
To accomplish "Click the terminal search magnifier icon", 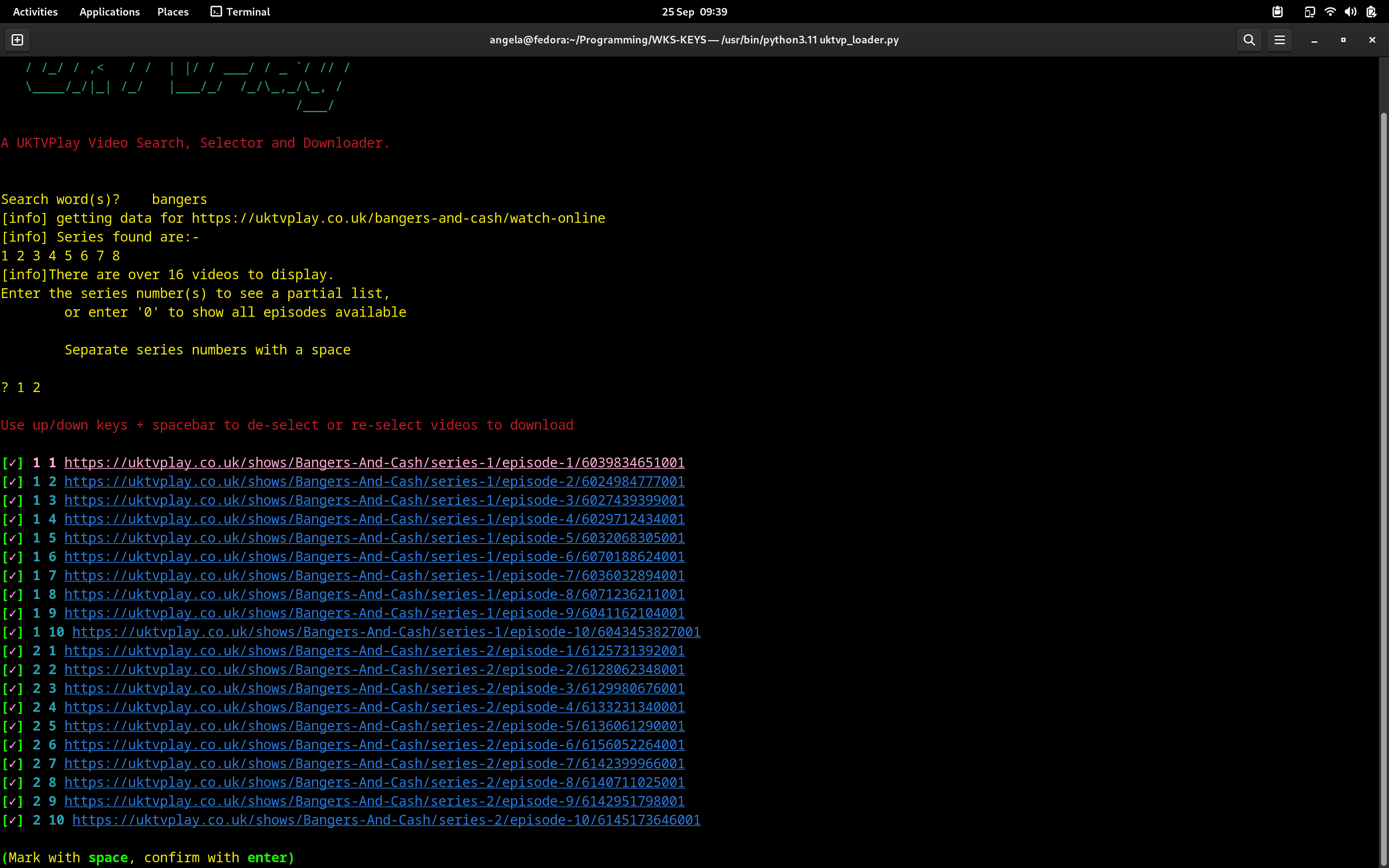I will point(1249,40).
